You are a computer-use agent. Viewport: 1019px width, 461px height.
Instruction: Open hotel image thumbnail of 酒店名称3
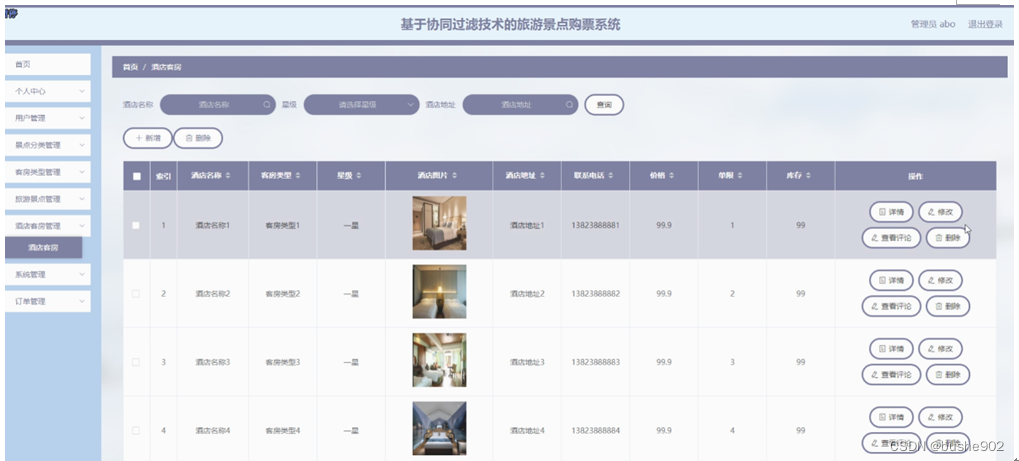[439, 360]
